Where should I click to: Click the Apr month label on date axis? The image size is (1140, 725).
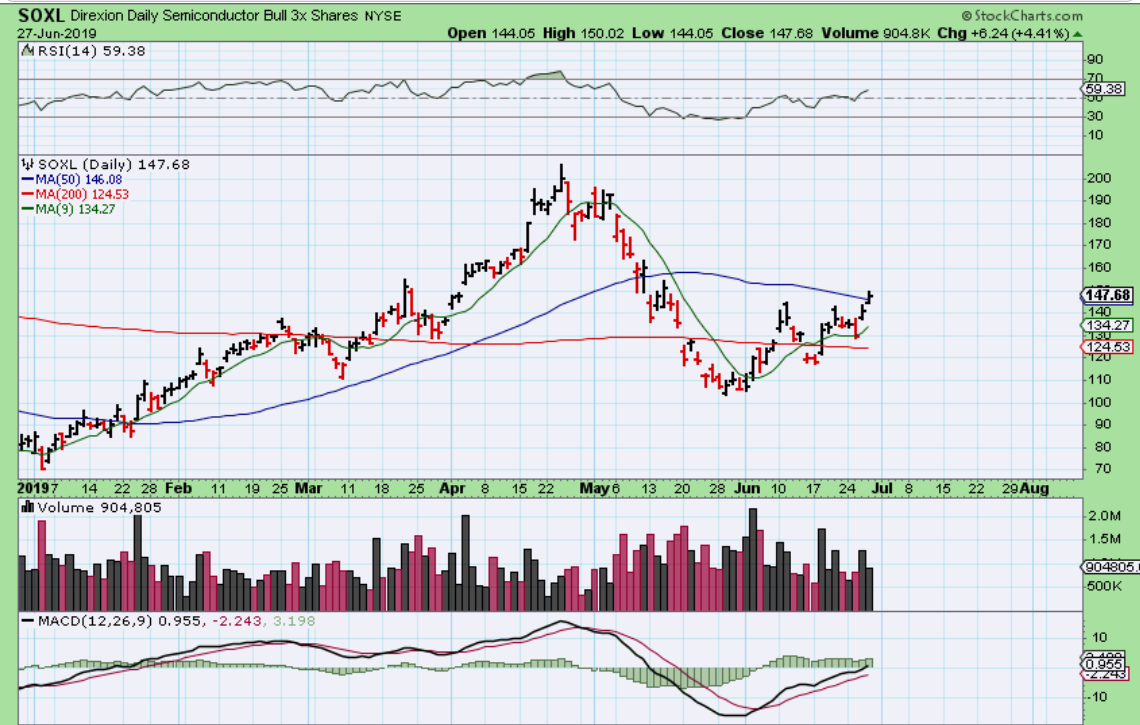451,489
